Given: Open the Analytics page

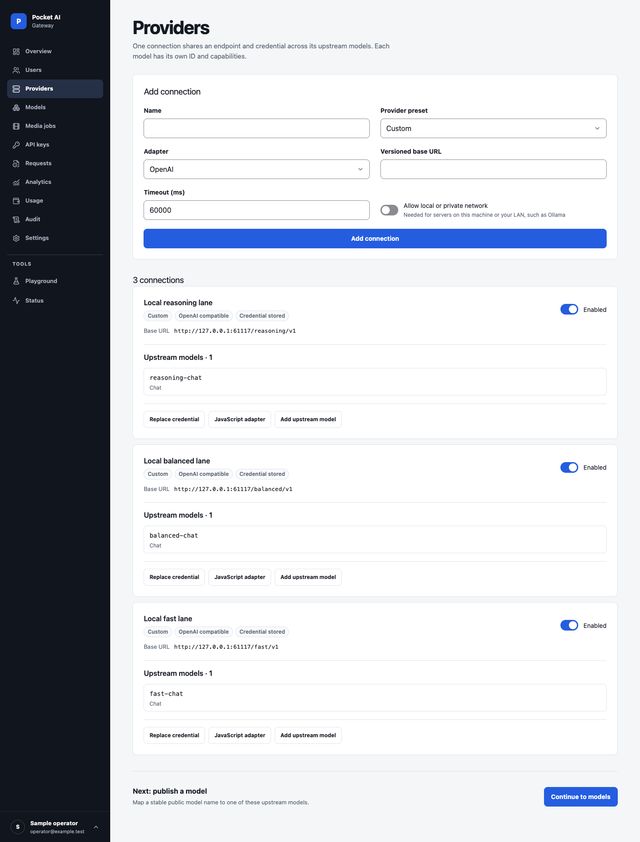Looking at the screenshot, I should tap(55, 182).
